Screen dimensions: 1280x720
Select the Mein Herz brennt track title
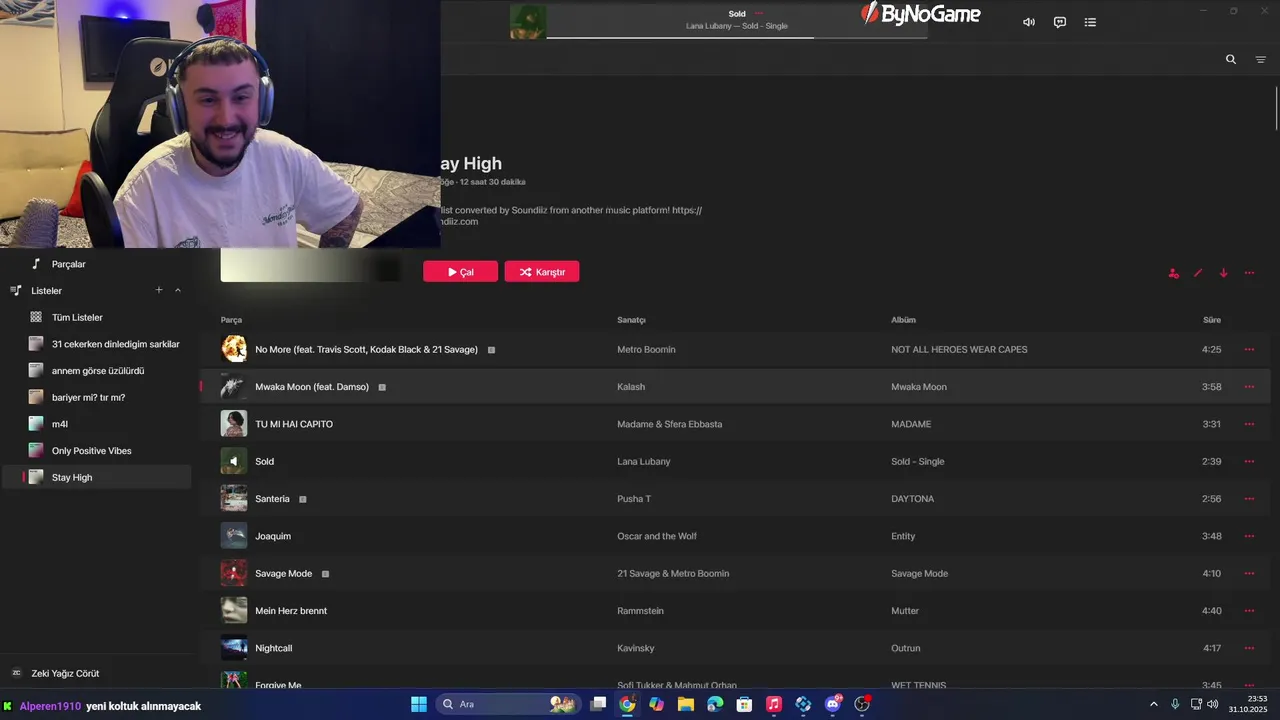(291, 611)
